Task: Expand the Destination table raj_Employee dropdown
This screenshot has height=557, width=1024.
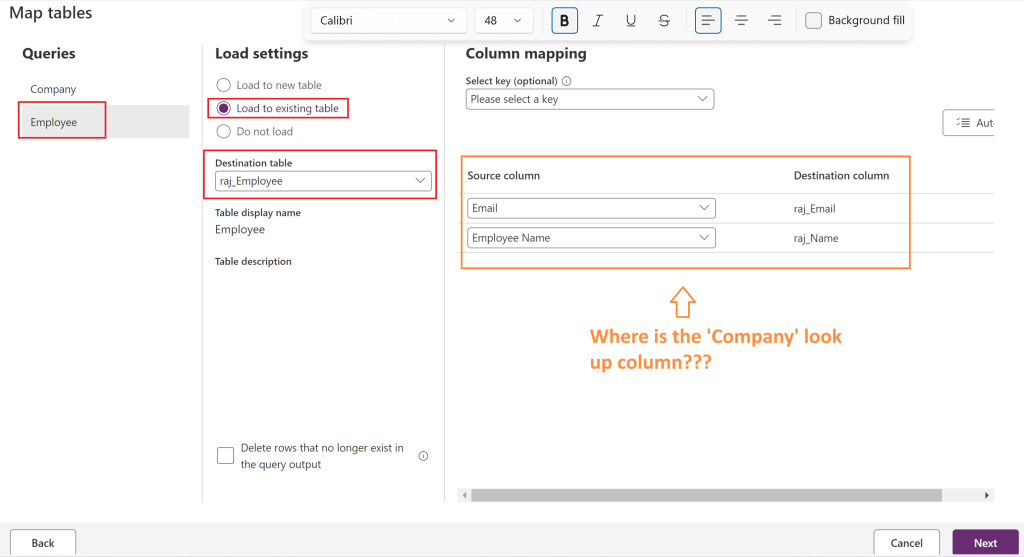Action: (x=324, y=181)
